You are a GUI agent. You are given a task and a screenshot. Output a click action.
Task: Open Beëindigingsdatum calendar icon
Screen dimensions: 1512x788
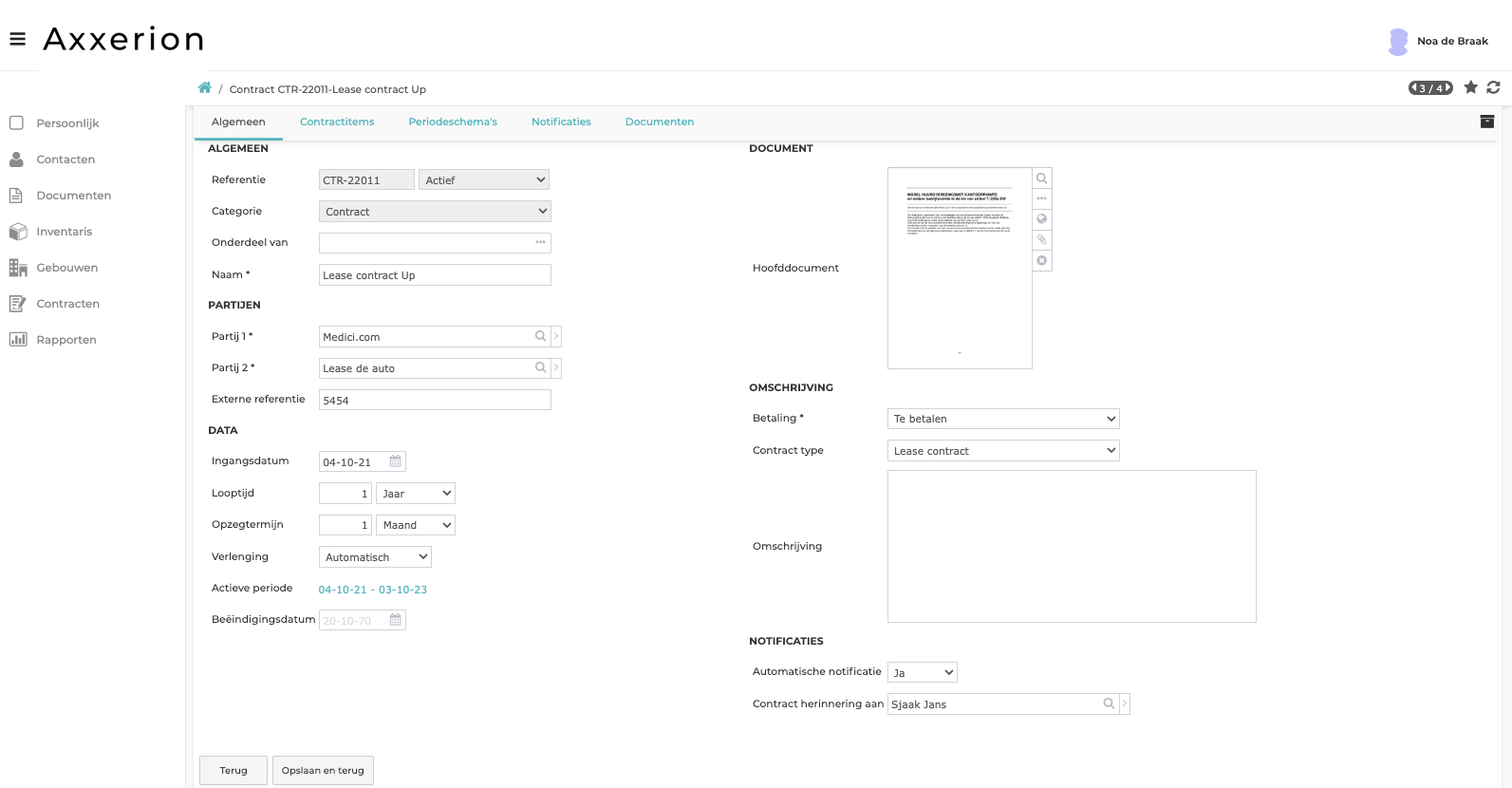click(x=396, y=620)
